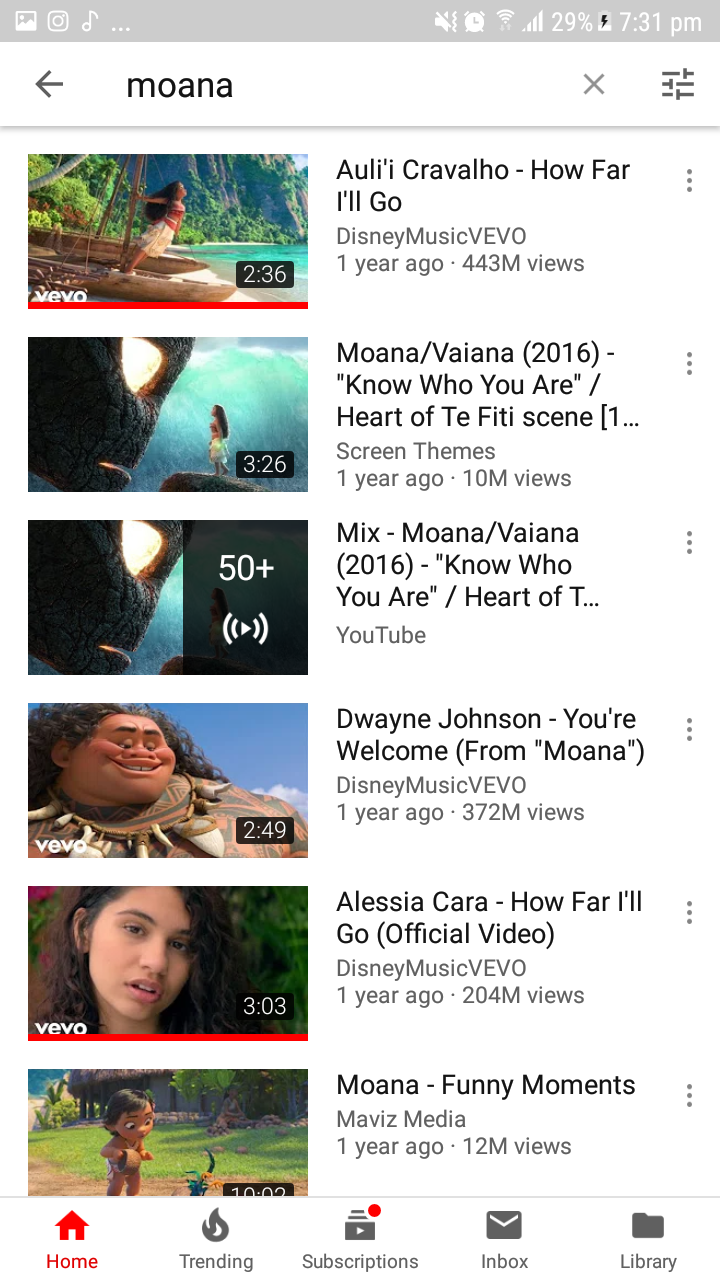Open the Subscriptions tab
Screen dimensions: 720x1280
tap(360, 1240)
